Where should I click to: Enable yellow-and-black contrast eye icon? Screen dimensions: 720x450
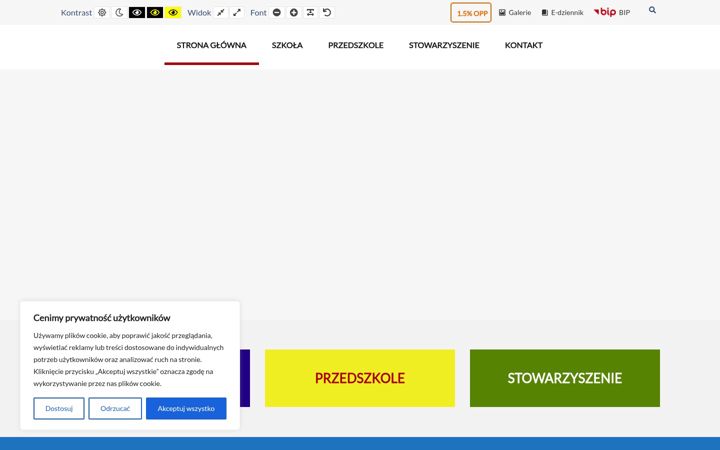click(173, 12)
